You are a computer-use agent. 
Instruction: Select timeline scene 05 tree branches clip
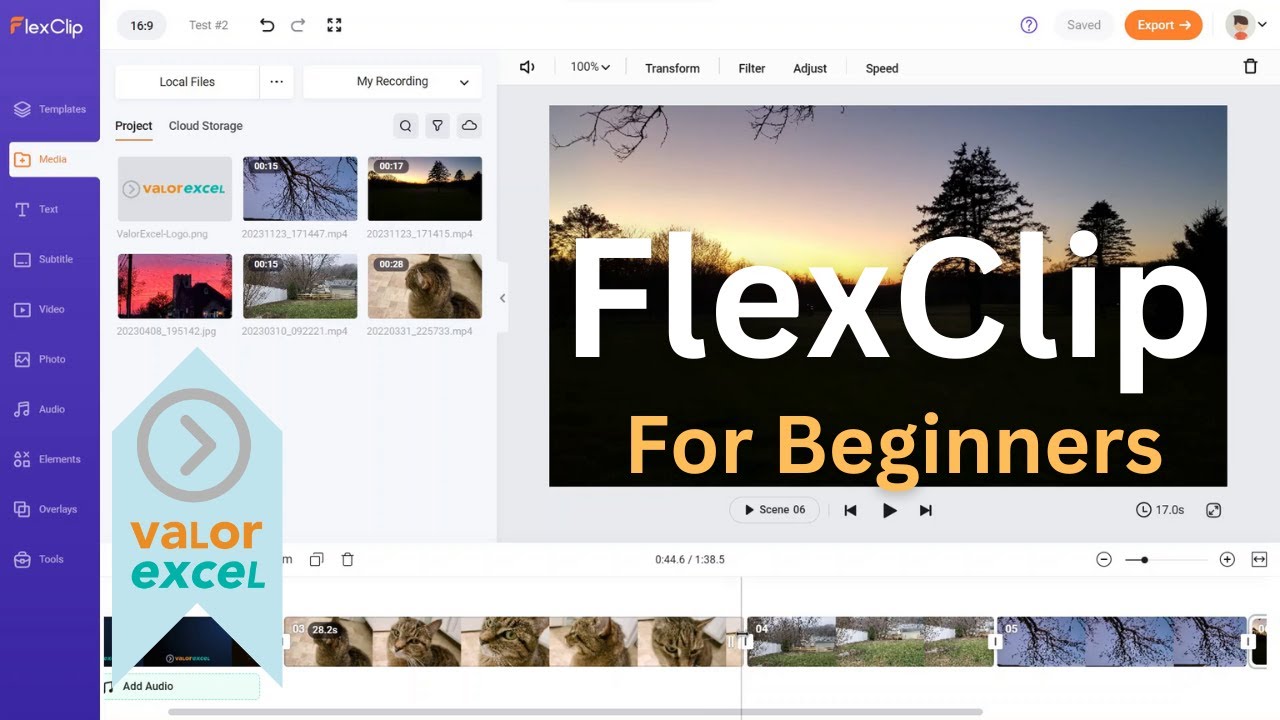1122,642
